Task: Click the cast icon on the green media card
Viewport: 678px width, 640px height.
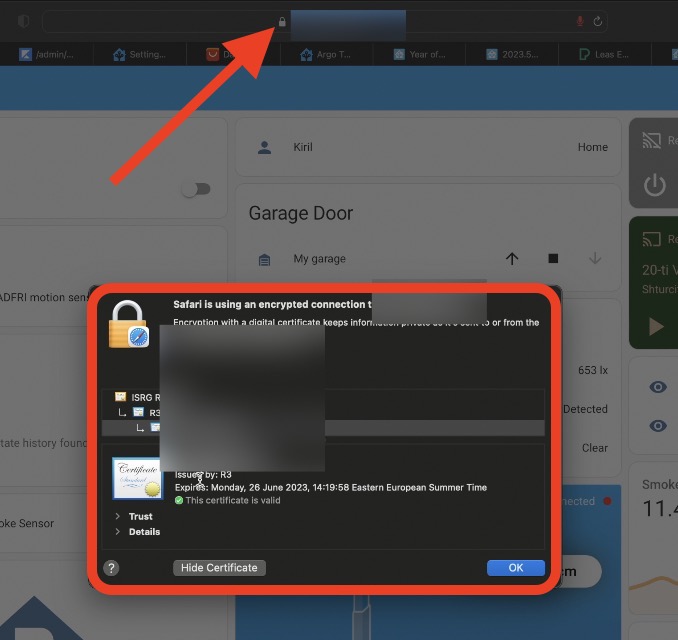Action: click(652, 239)
